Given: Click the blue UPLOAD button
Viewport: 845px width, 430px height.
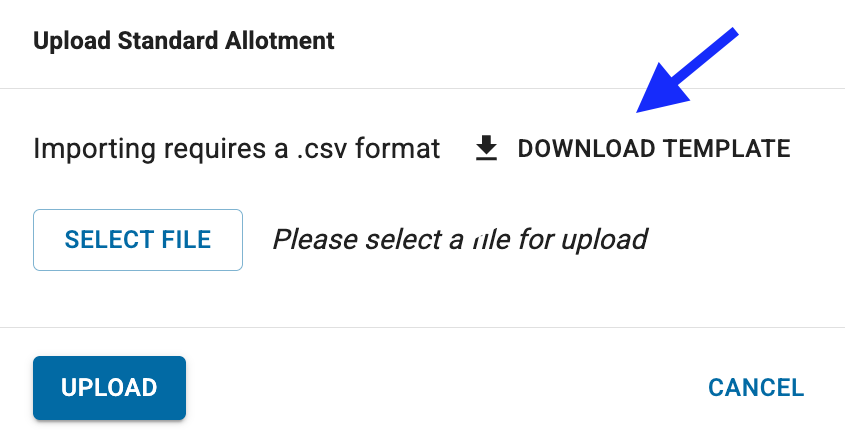Looking at the screenshot, I should [x=109, y=388].
